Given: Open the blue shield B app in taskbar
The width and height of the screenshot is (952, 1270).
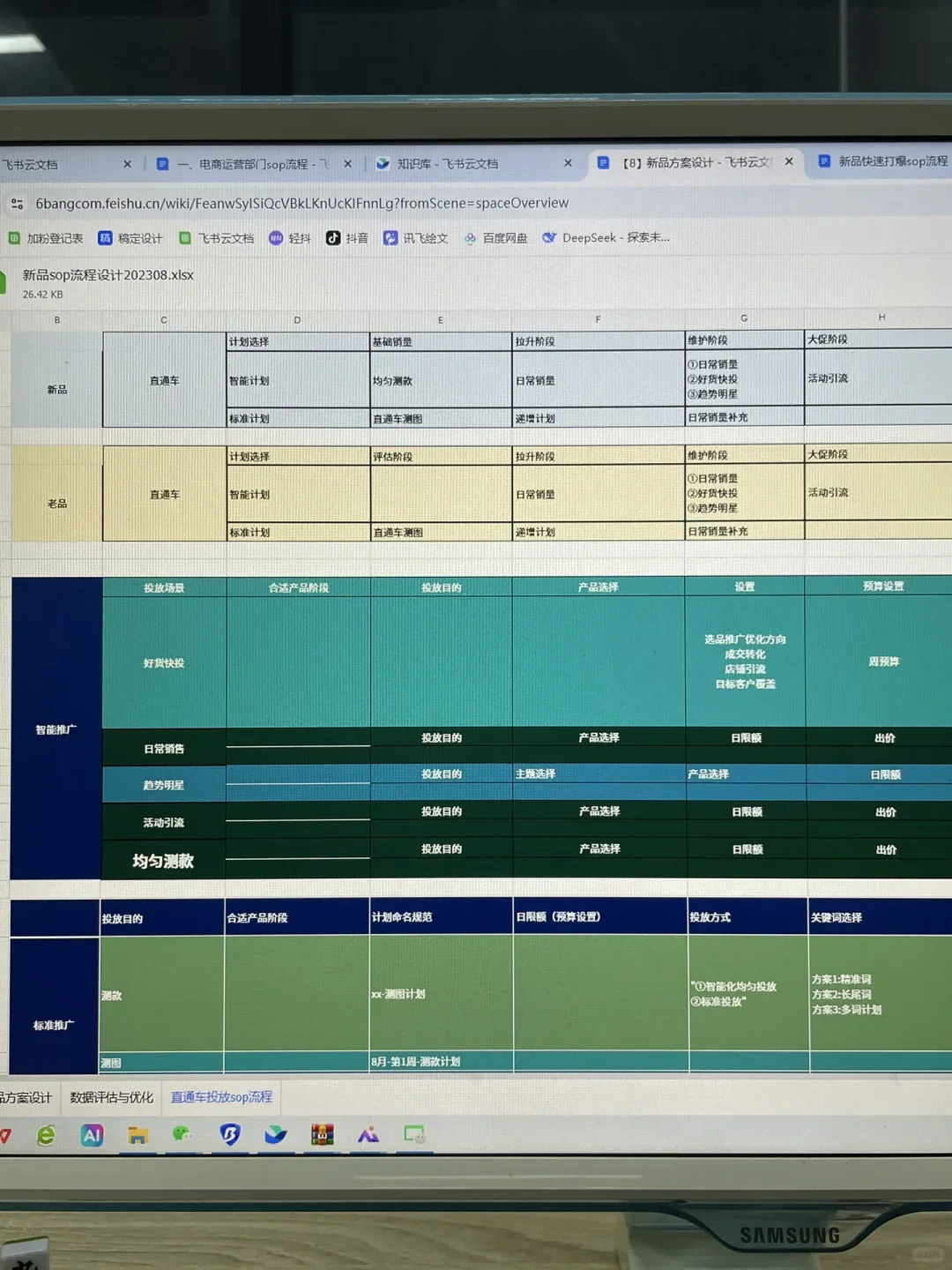Looking at the screenshot, I should 230,1134.
